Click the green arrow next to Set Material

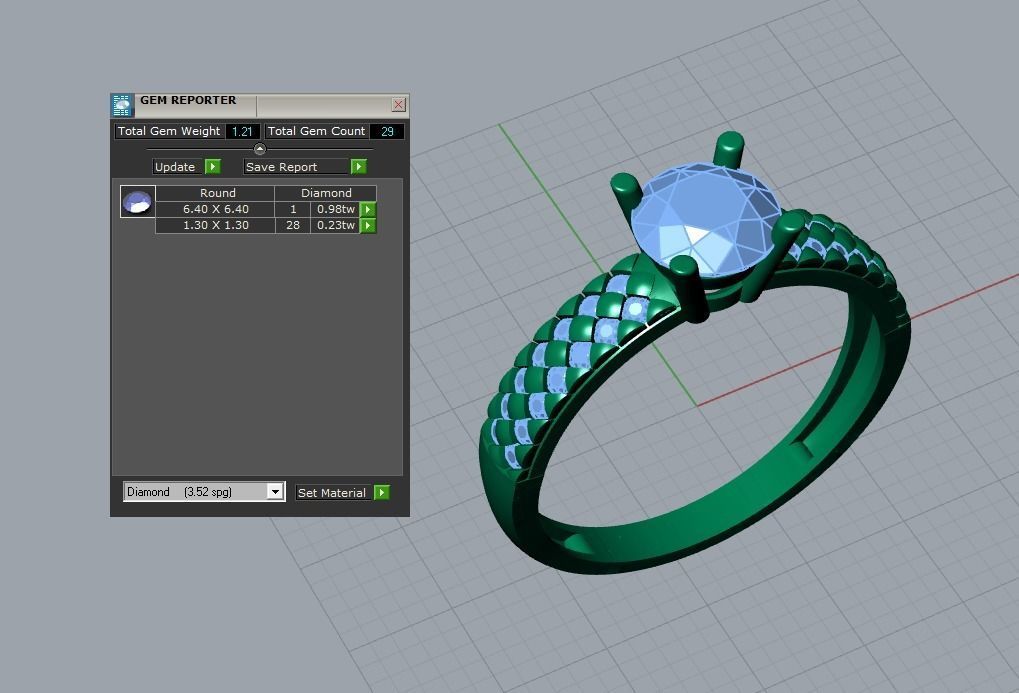click(382, 493)
